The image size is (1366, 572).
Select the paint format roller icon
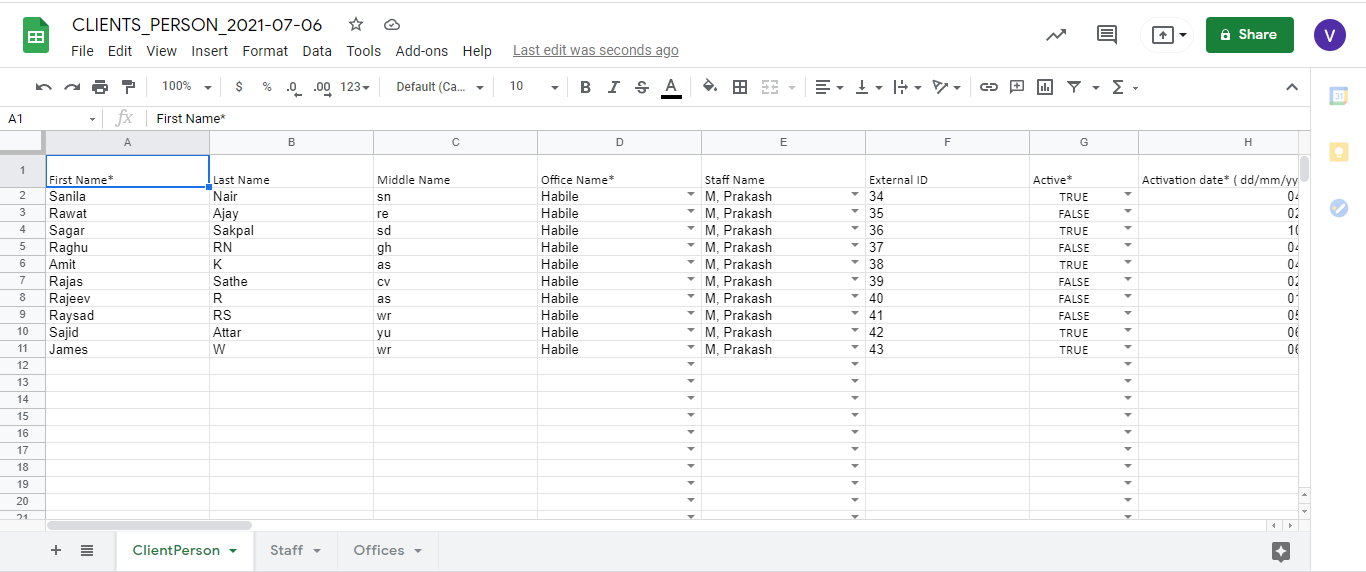click(x=128, y=87)
